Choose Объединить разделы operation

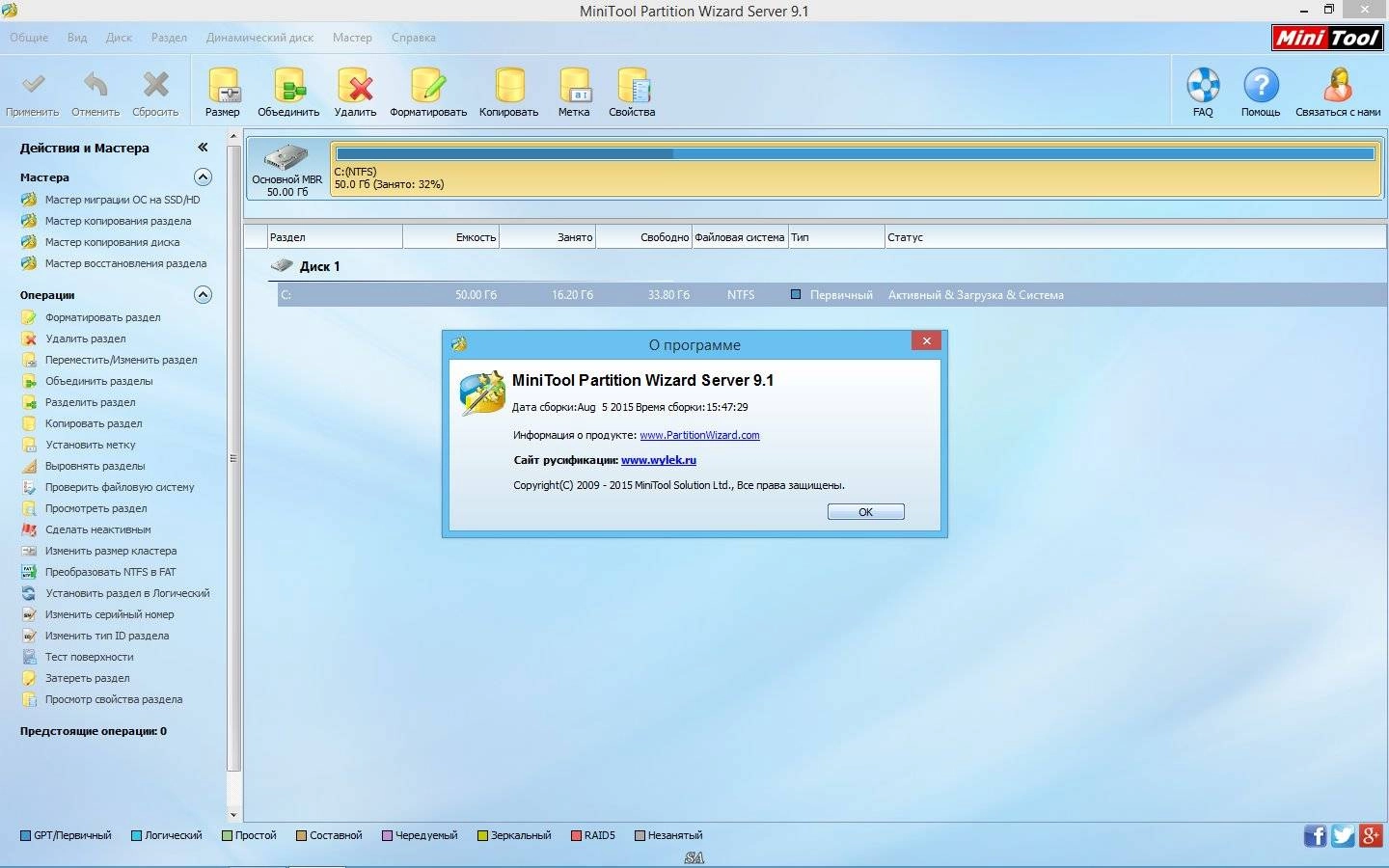98,381
